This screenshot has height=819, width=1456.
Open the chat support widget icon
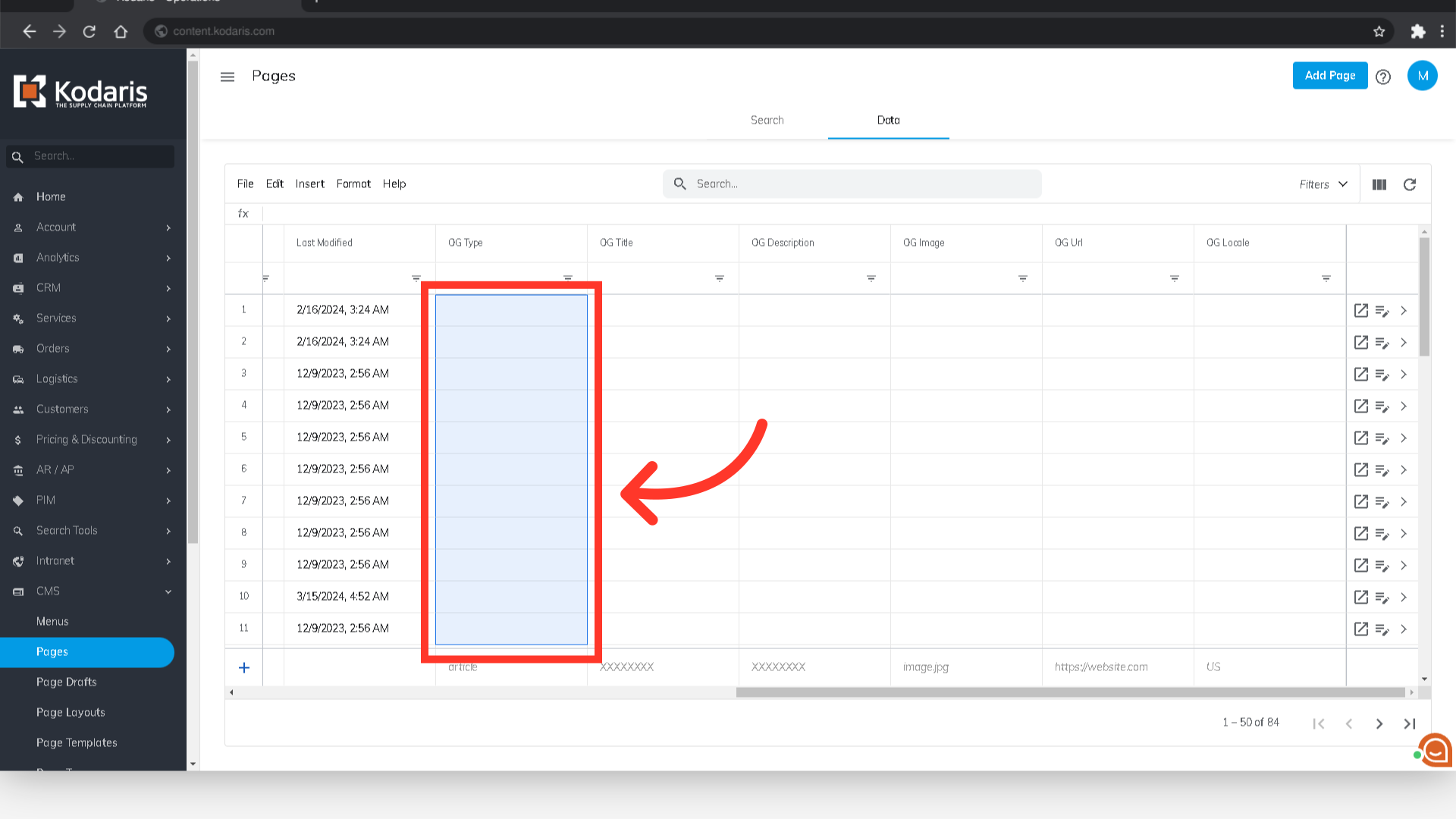pyautogui.click(x=1435, y=750)
